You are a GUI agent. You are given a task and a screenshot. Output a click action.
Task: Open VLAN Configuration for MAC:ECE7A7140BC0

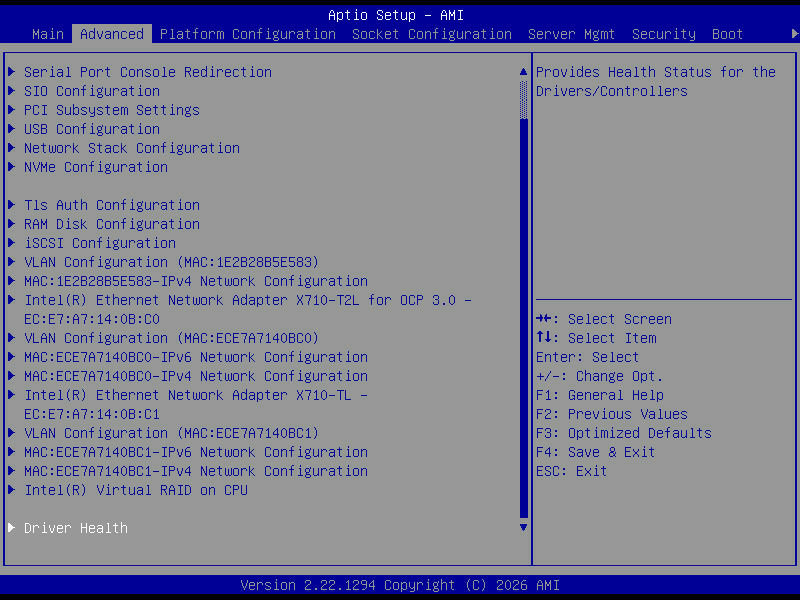coord(171,338)
